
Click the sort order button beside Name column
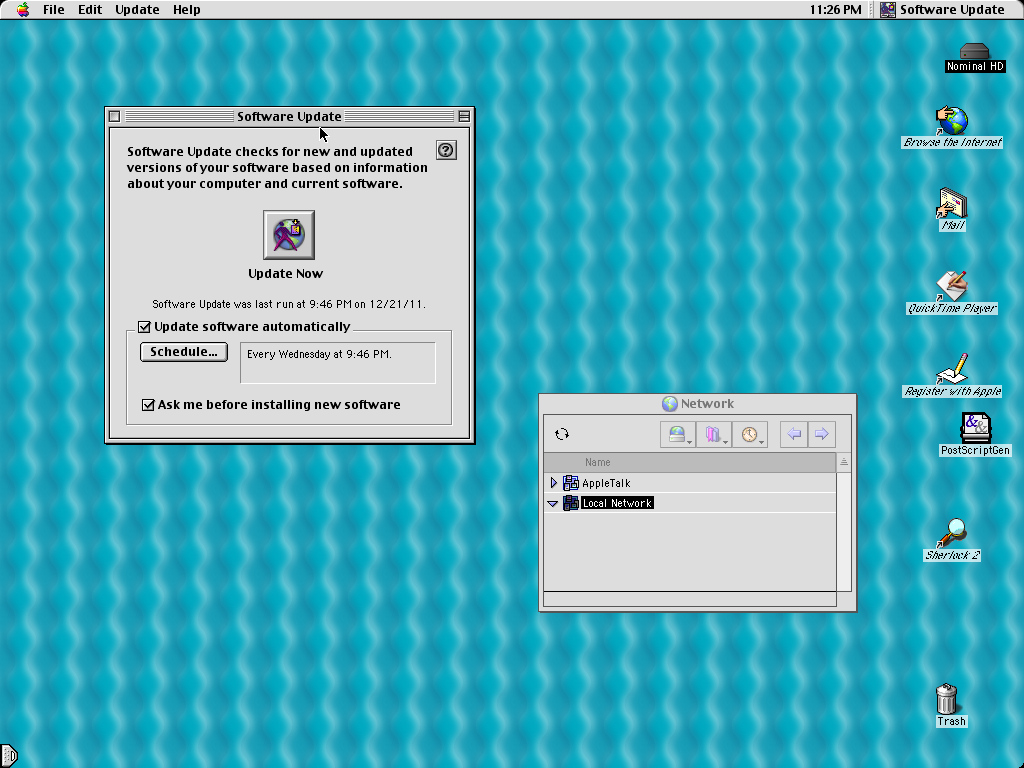844,462
